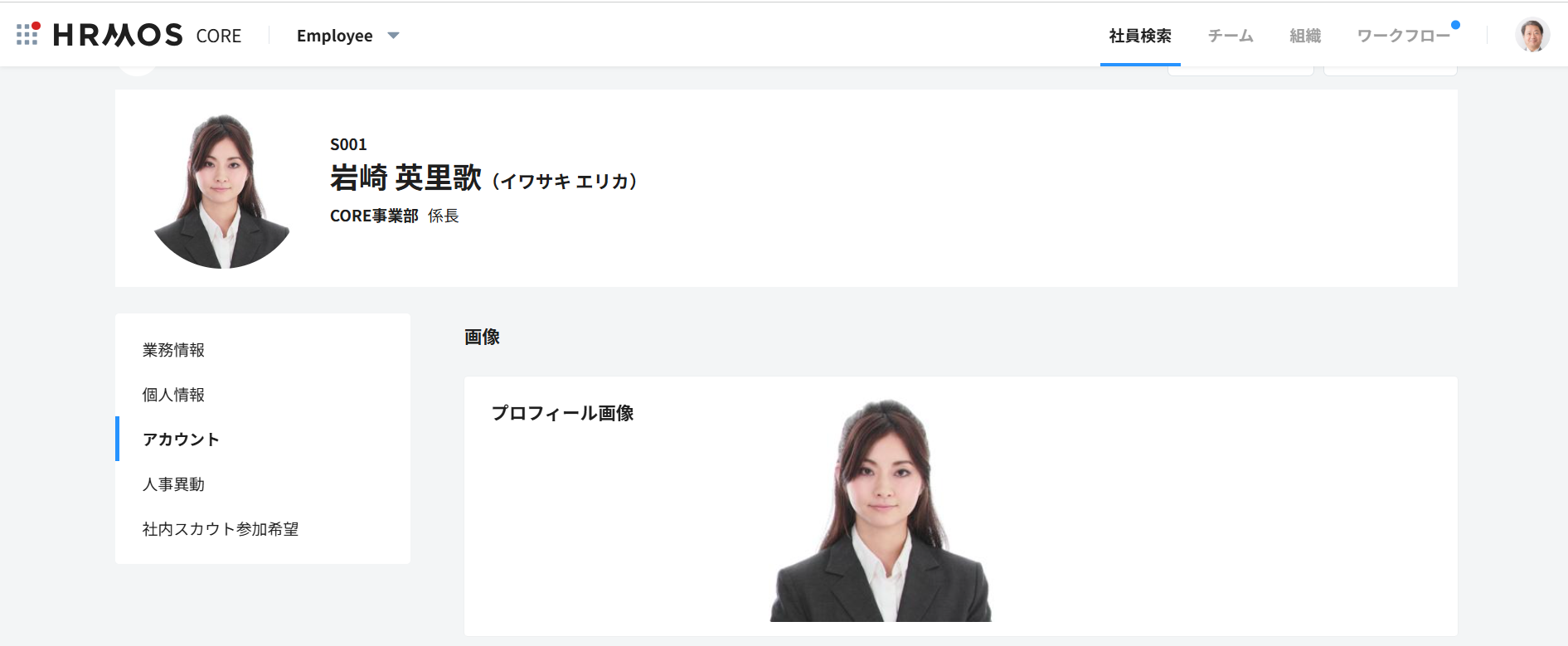Click the blue notification dot on ワークフロー
The image size is (1568, 646).
(x=1455, y=25)
